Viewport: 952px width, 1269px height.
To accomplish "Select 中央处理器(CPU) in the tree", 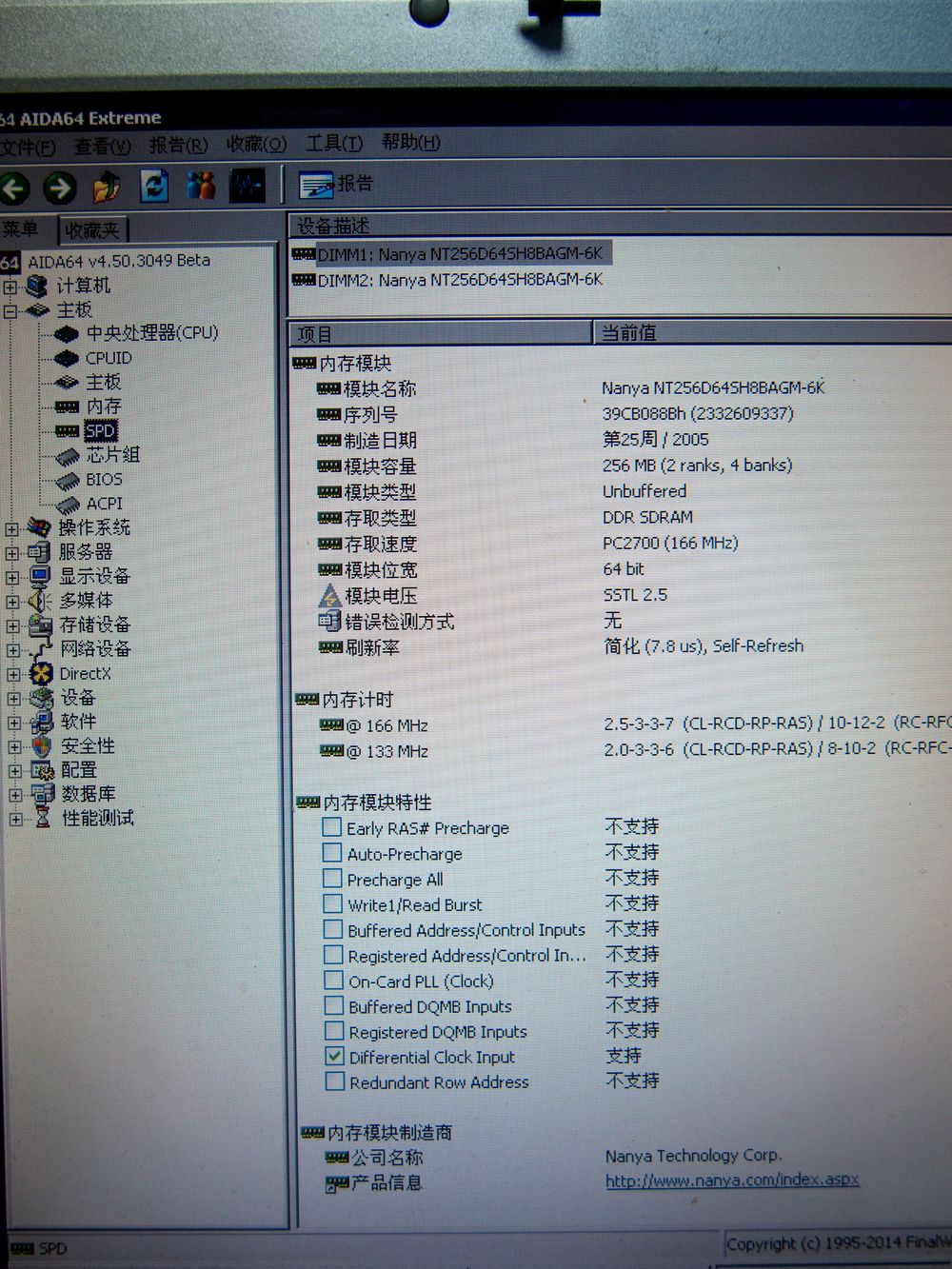I will coord(152,333).
